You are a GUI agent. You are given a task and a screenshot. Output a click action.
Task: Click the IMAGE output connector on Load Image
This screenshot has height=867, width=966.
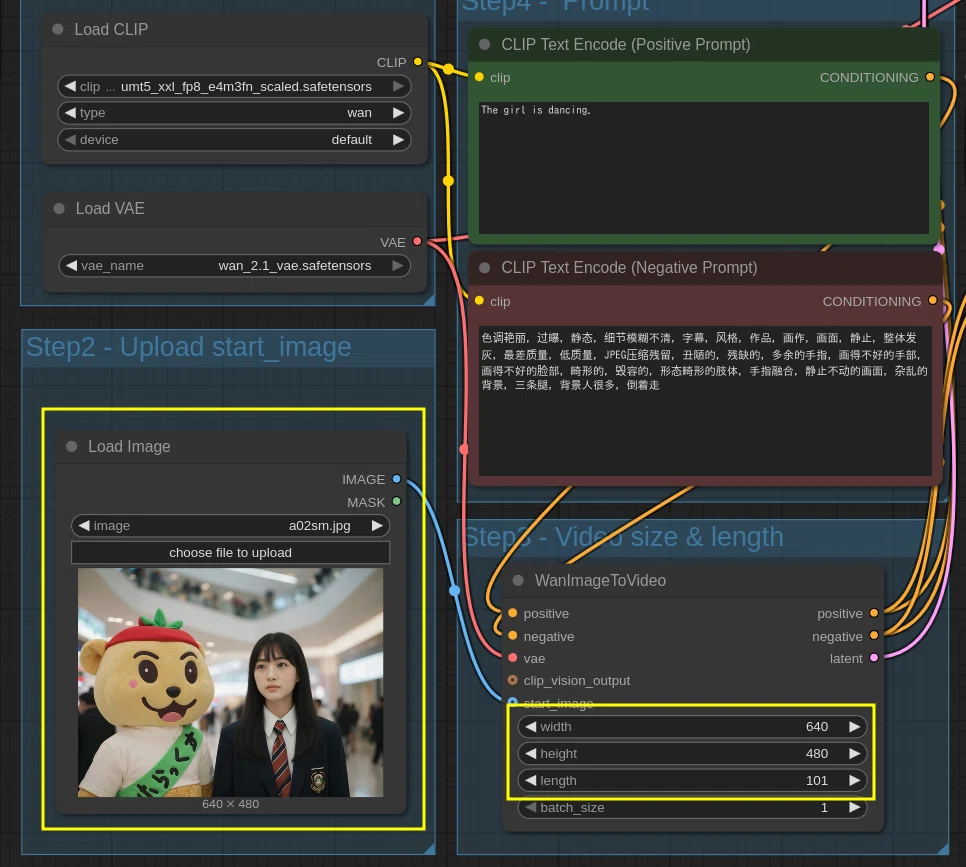[397, 479]
